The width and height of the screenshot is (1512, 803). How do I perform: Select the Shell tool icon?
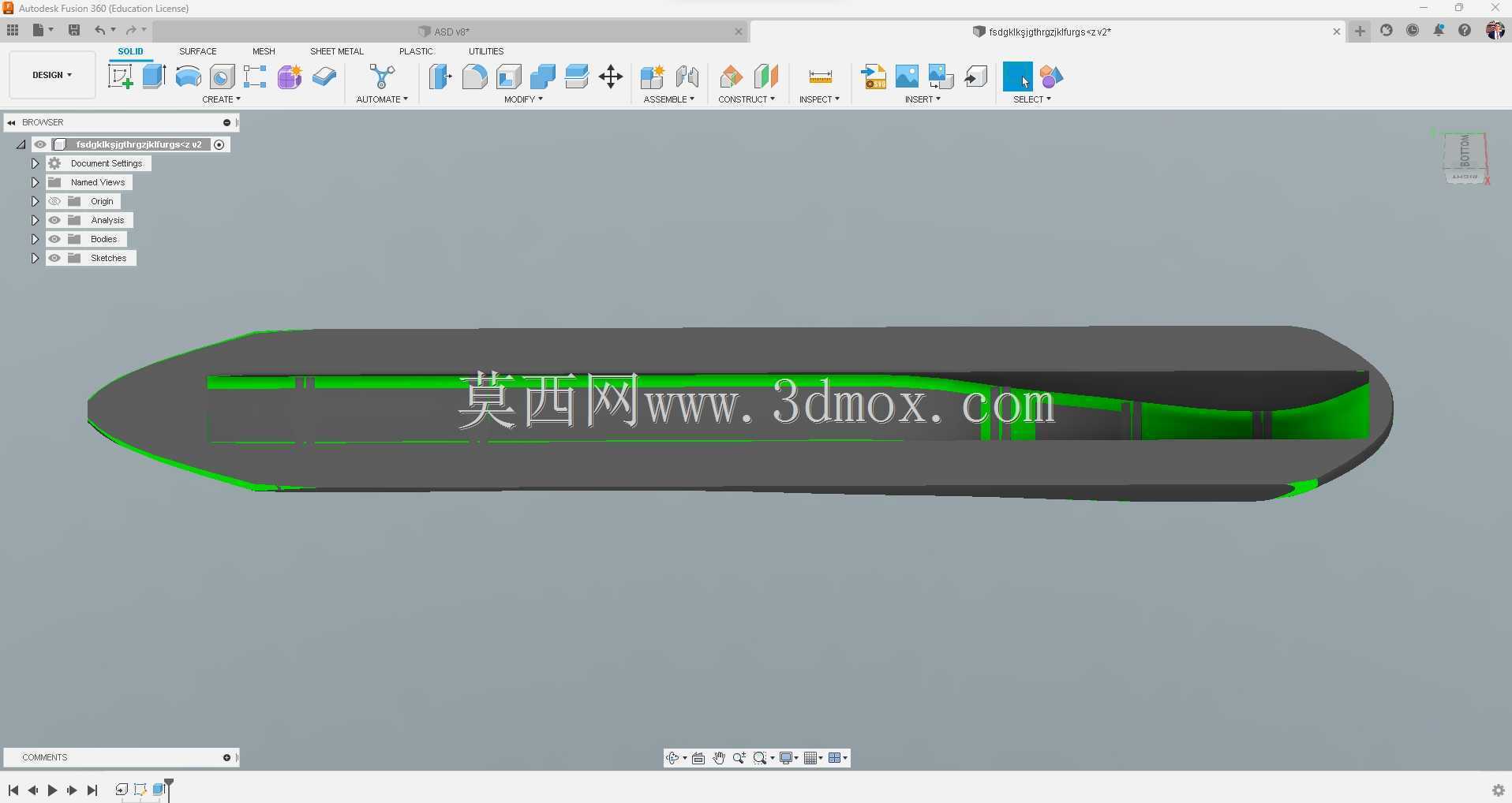(509, 77)
